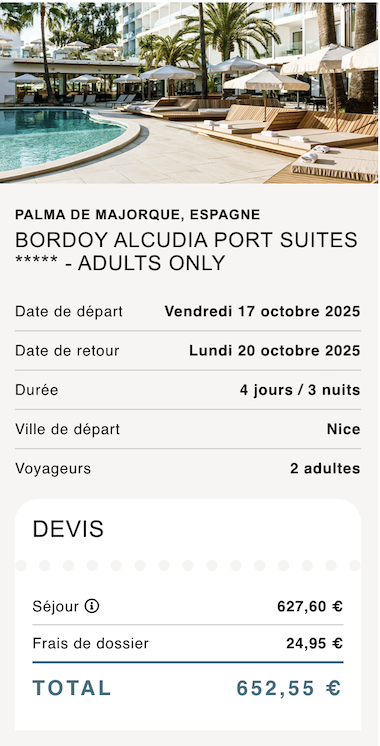Click the DEVIS heading

tap(68, 529)
